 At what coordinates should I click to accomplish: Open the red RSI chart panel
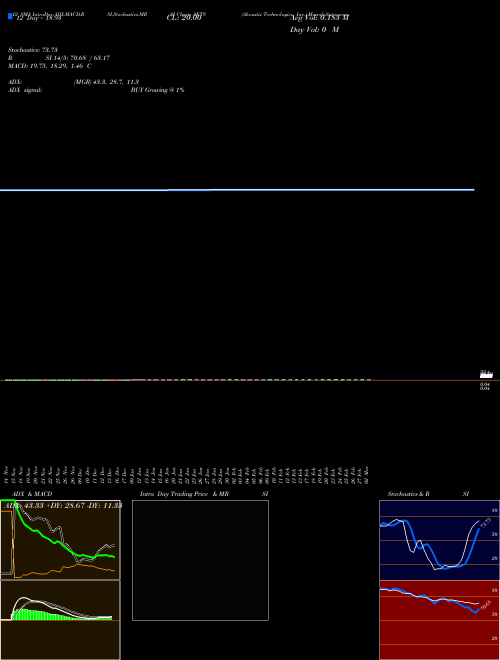[439, 620]
